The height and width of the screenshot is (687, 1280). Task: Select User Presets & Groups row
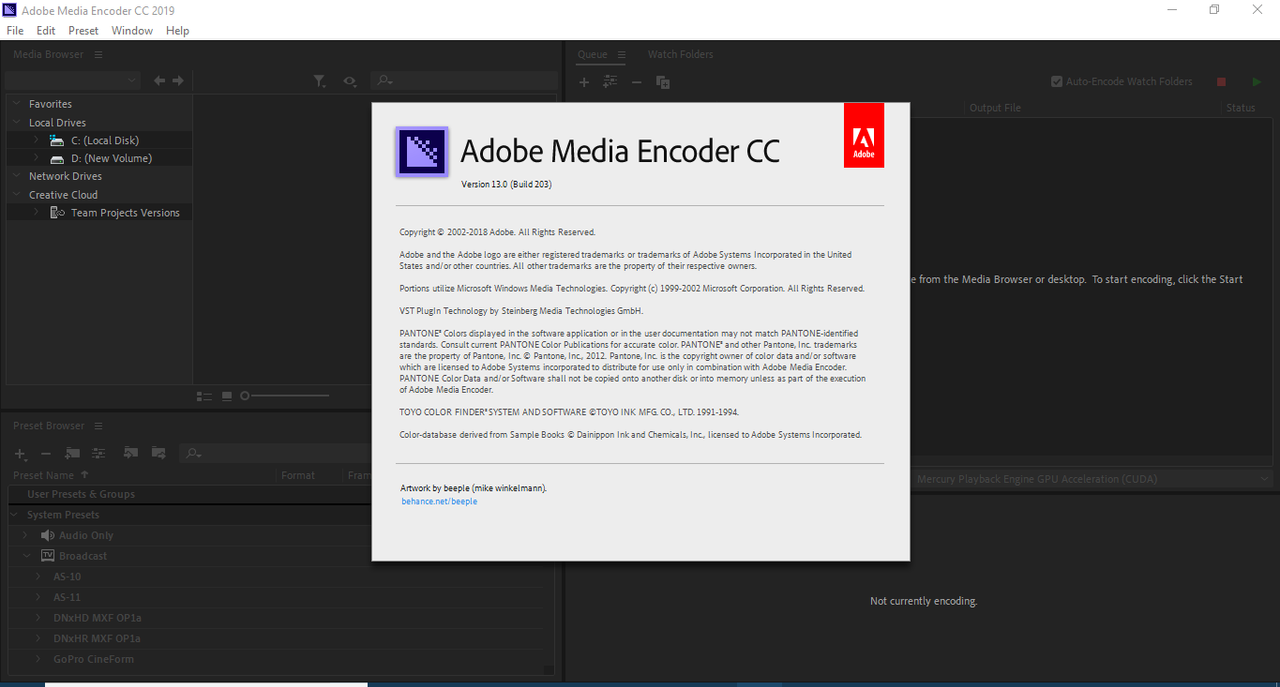280,494
